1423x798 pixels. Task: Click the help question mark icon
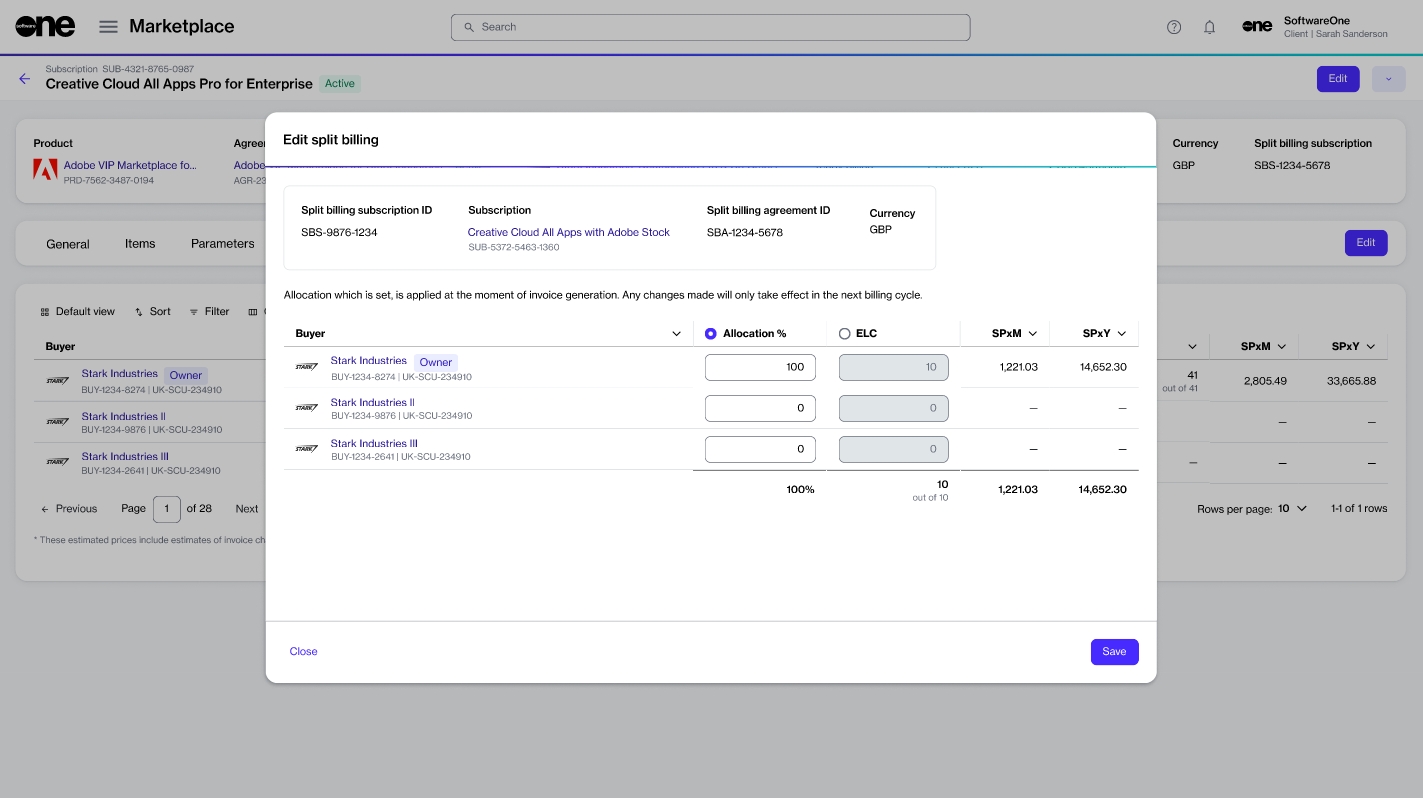point(1174,27)
